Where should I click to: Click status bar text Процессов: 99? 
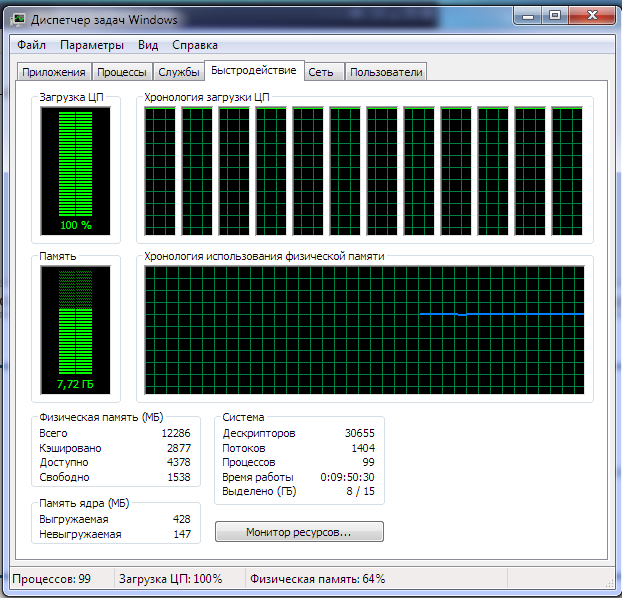(x=51, y=579)
